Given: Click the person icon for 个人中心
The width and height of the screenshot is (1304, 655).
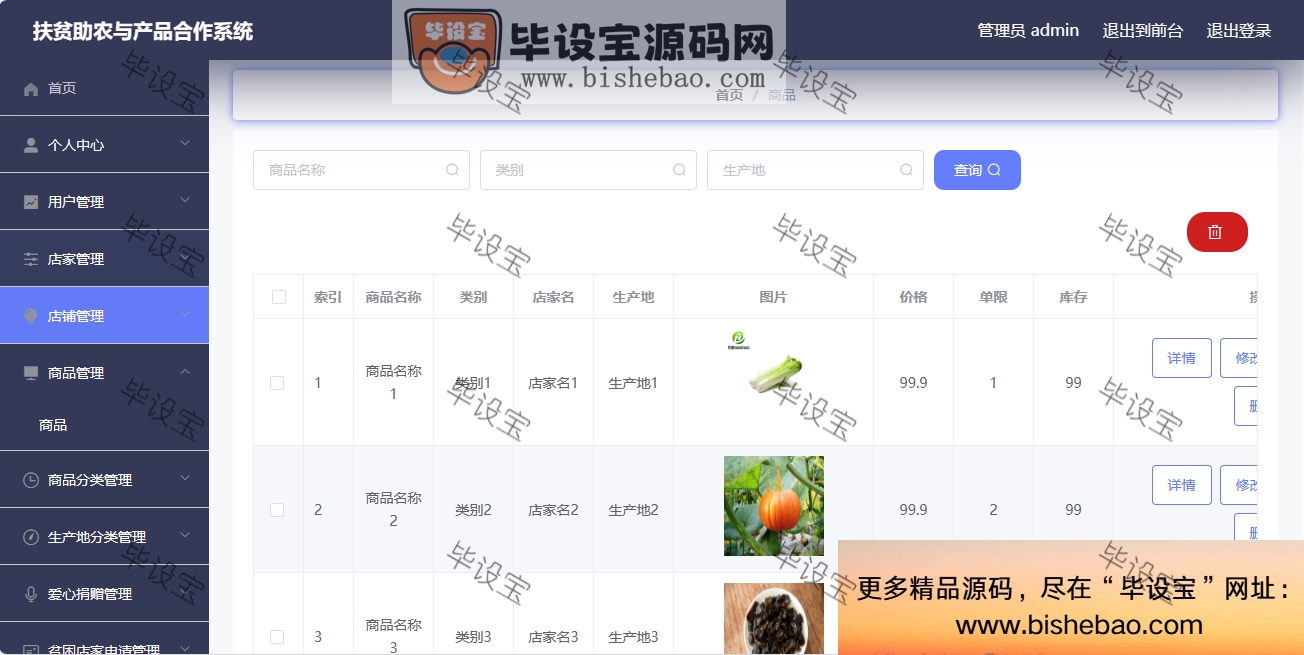Looking at the screenshot, I should pyautogui.click(x=31, y=145).
